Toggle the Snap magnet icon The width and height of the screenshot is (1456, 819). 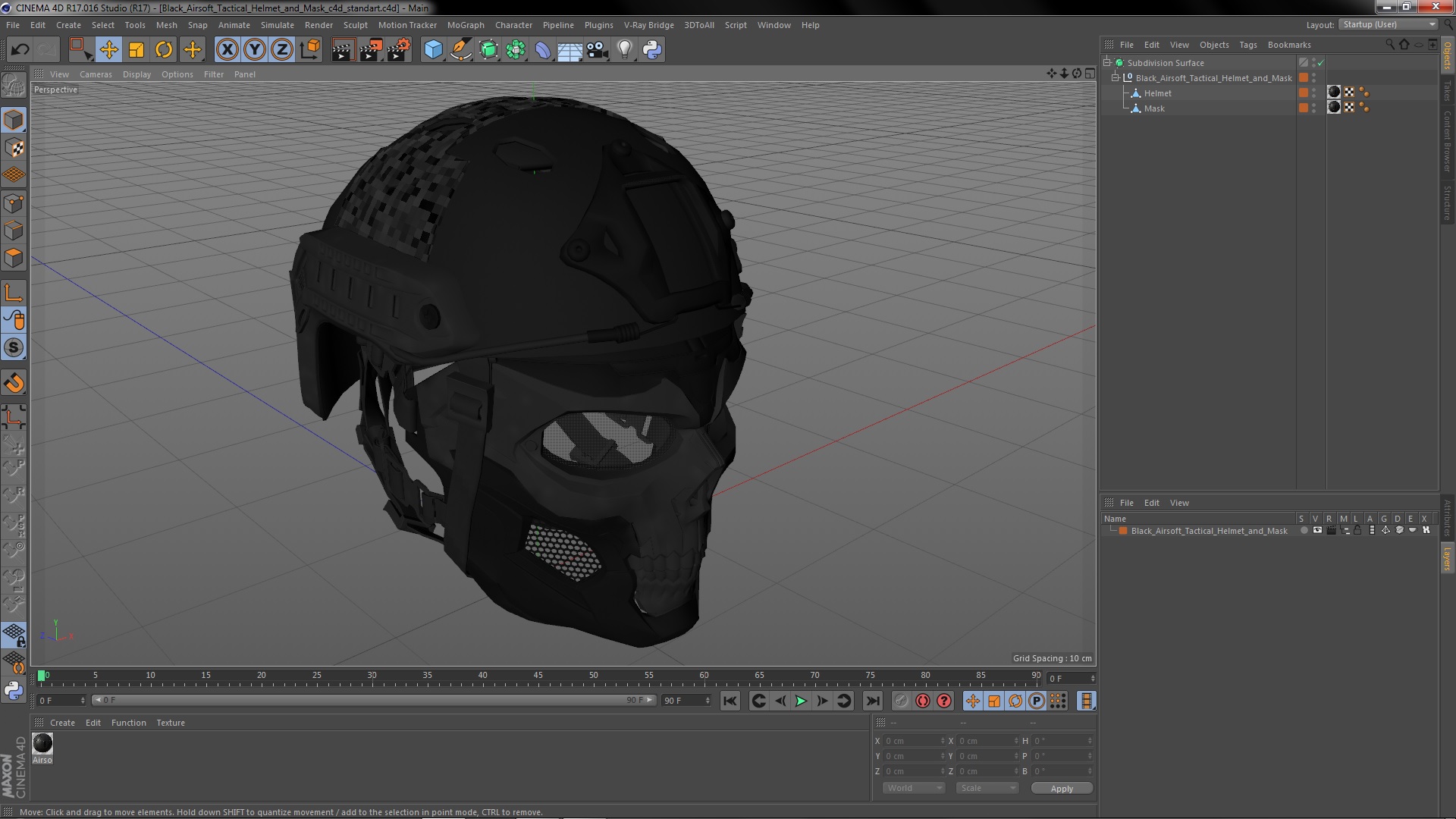click(14, 383)
